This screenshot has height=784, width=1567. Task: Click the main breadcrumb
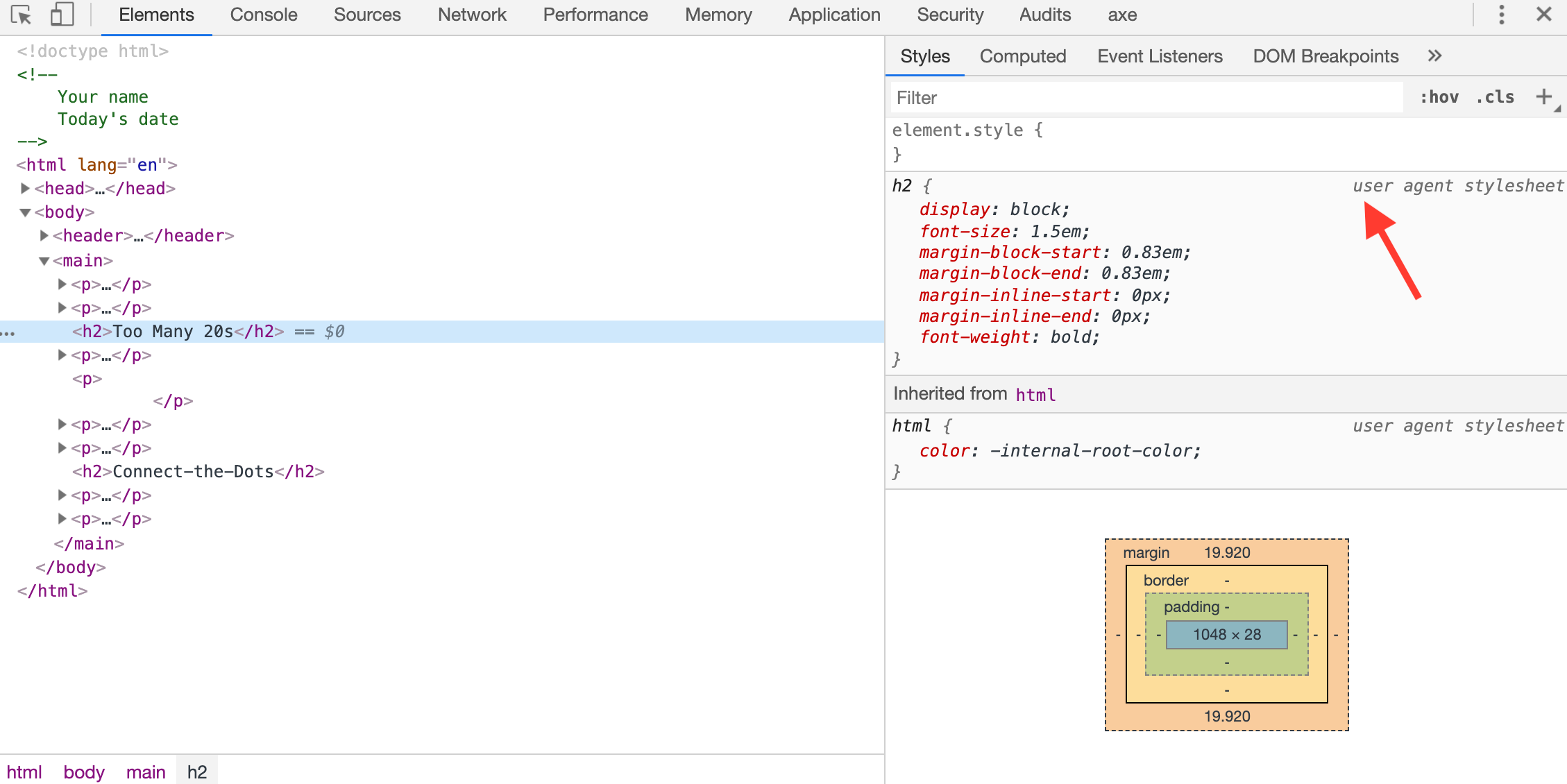pos(146,772)
